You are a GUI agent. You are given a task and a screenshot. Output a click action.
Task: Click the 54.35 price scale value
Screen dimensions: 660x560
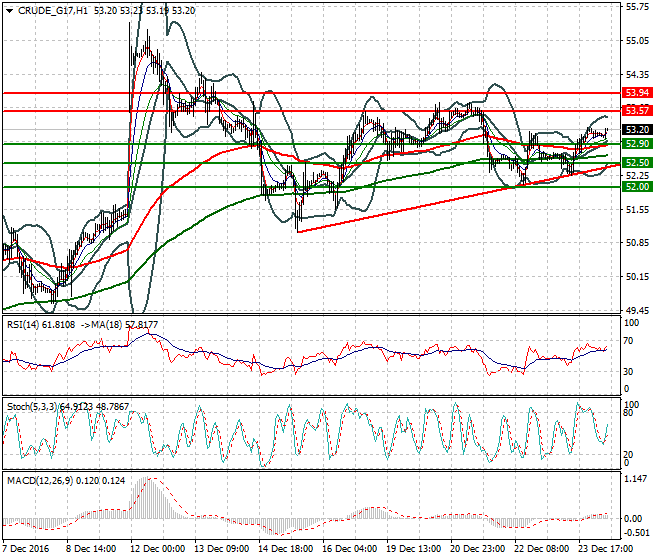(637, 75)
